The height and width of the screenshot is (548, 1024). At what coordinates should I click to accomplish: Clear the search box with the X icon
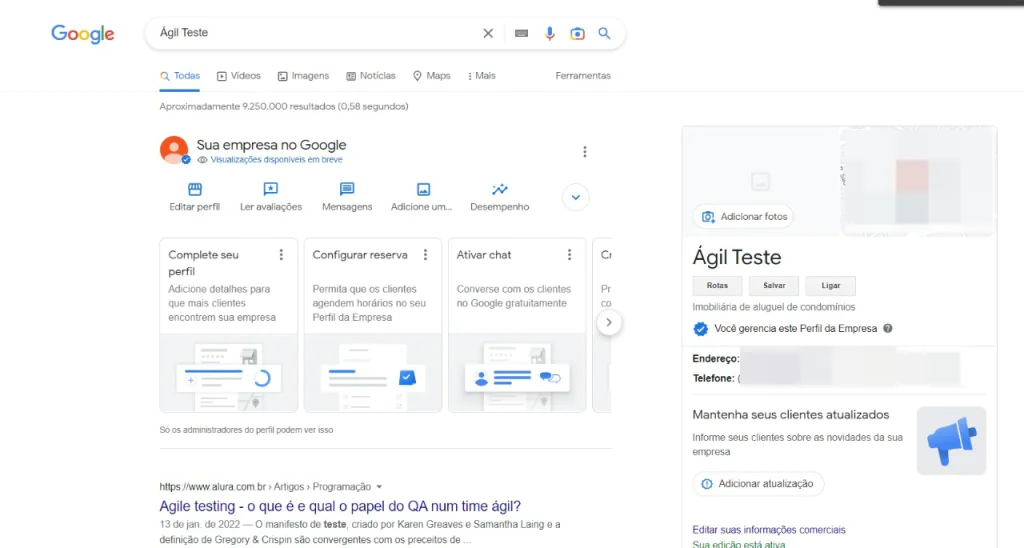488,33
